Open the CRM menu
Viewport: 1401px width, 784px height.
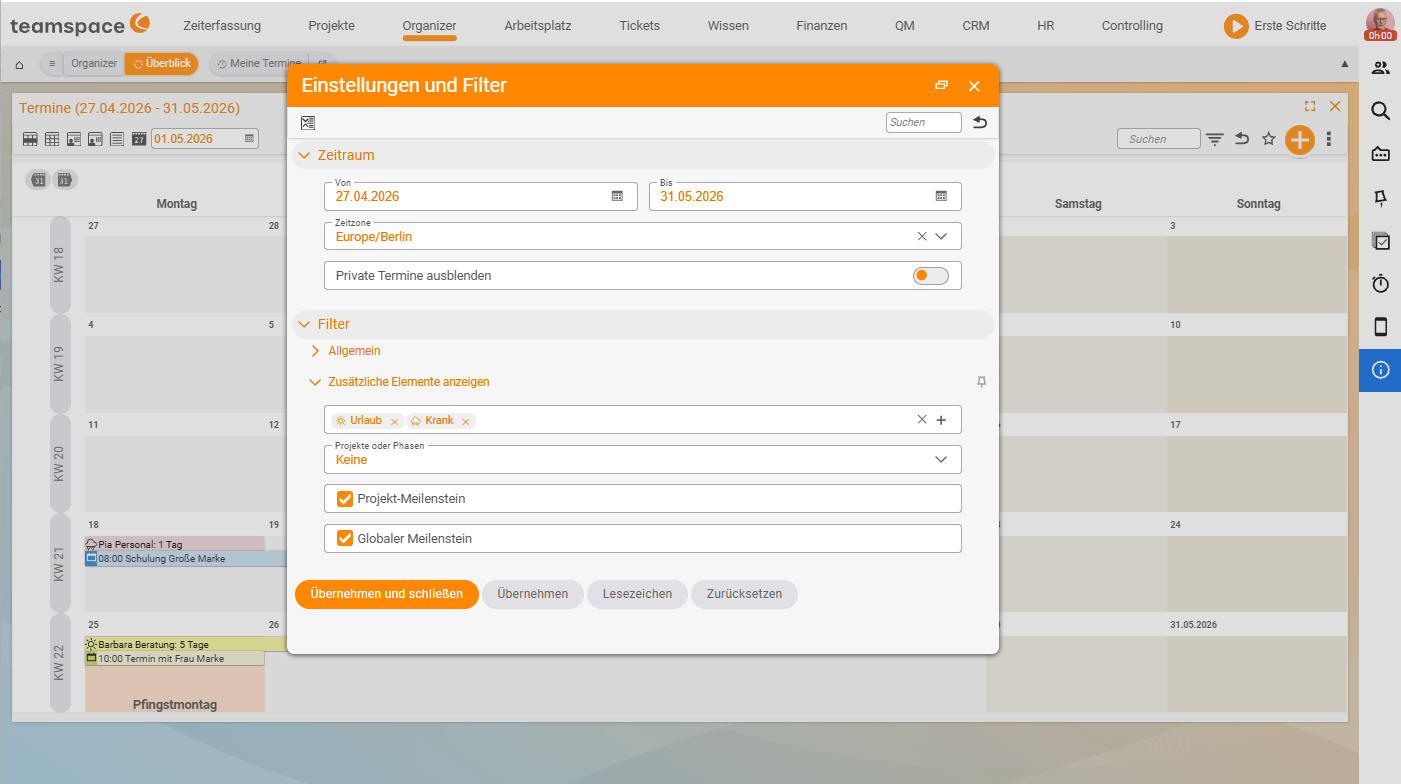[x=976, y=26]
